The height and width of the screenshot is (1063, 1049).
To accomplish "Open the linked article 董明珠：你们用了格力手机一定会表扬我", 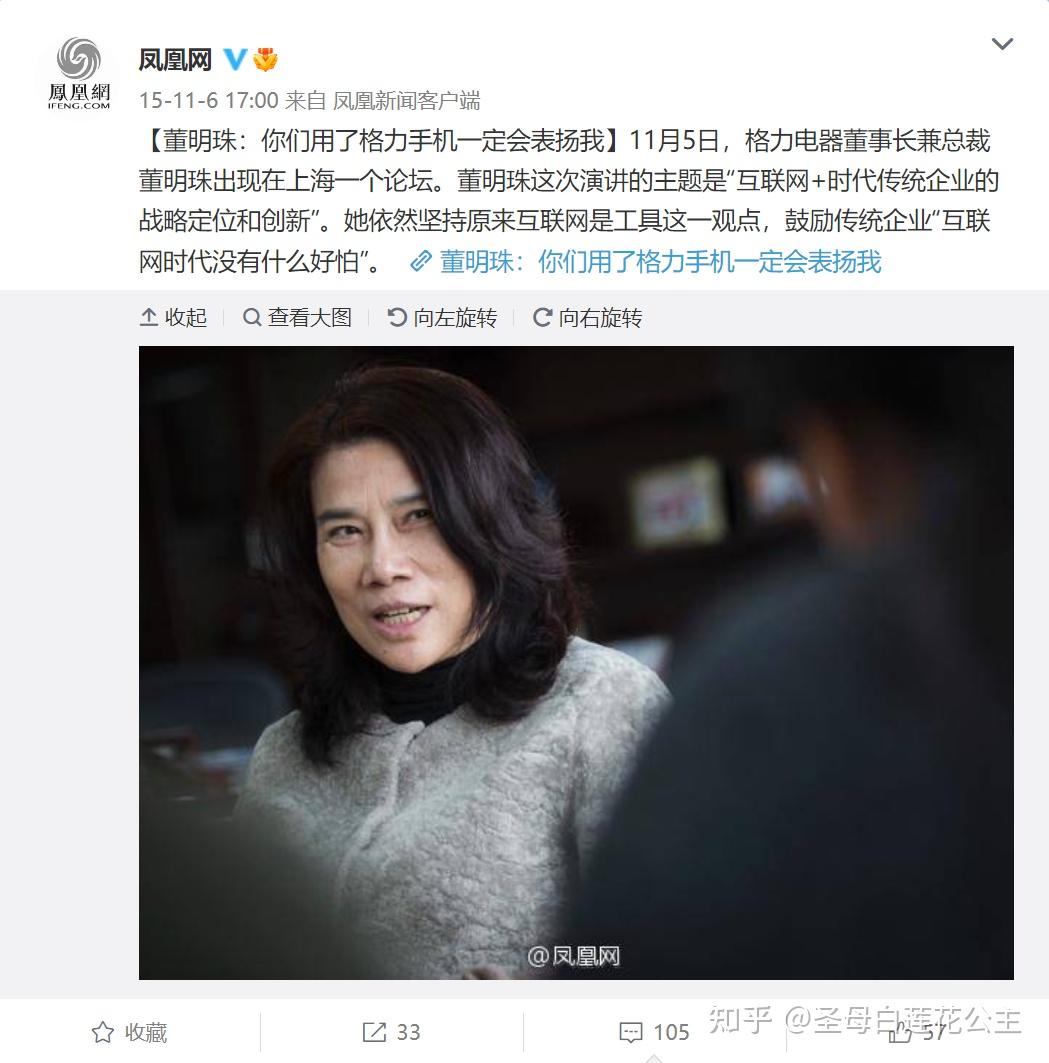I will pyautogui.click(x=660, y=262).
